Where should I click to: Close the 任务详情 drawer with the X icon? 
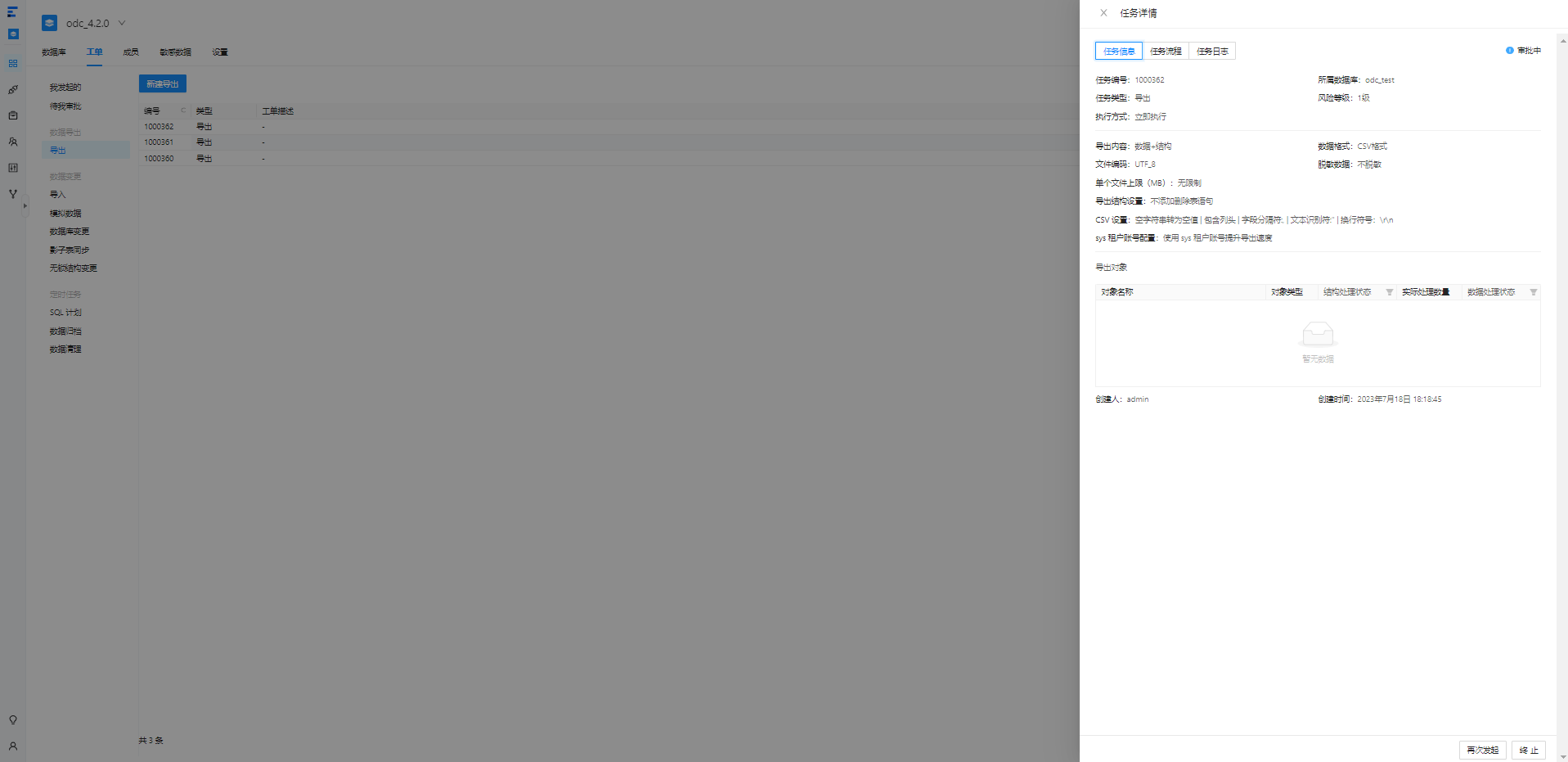coord(1103,13)
